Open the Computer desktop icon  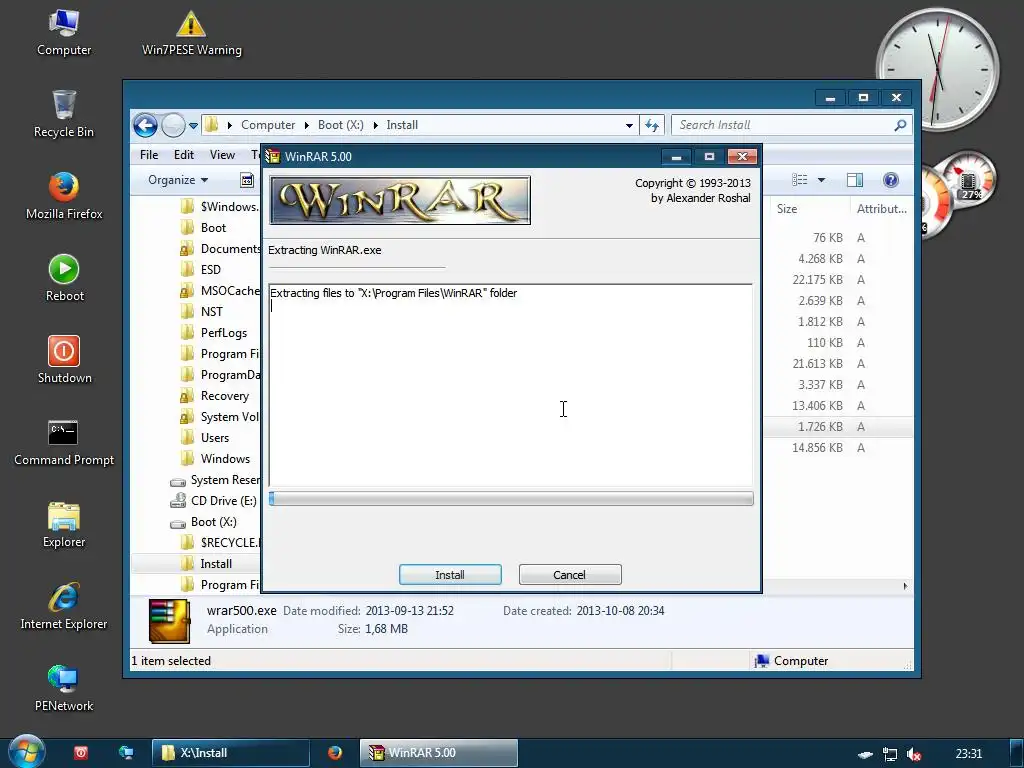pos(63,33)
